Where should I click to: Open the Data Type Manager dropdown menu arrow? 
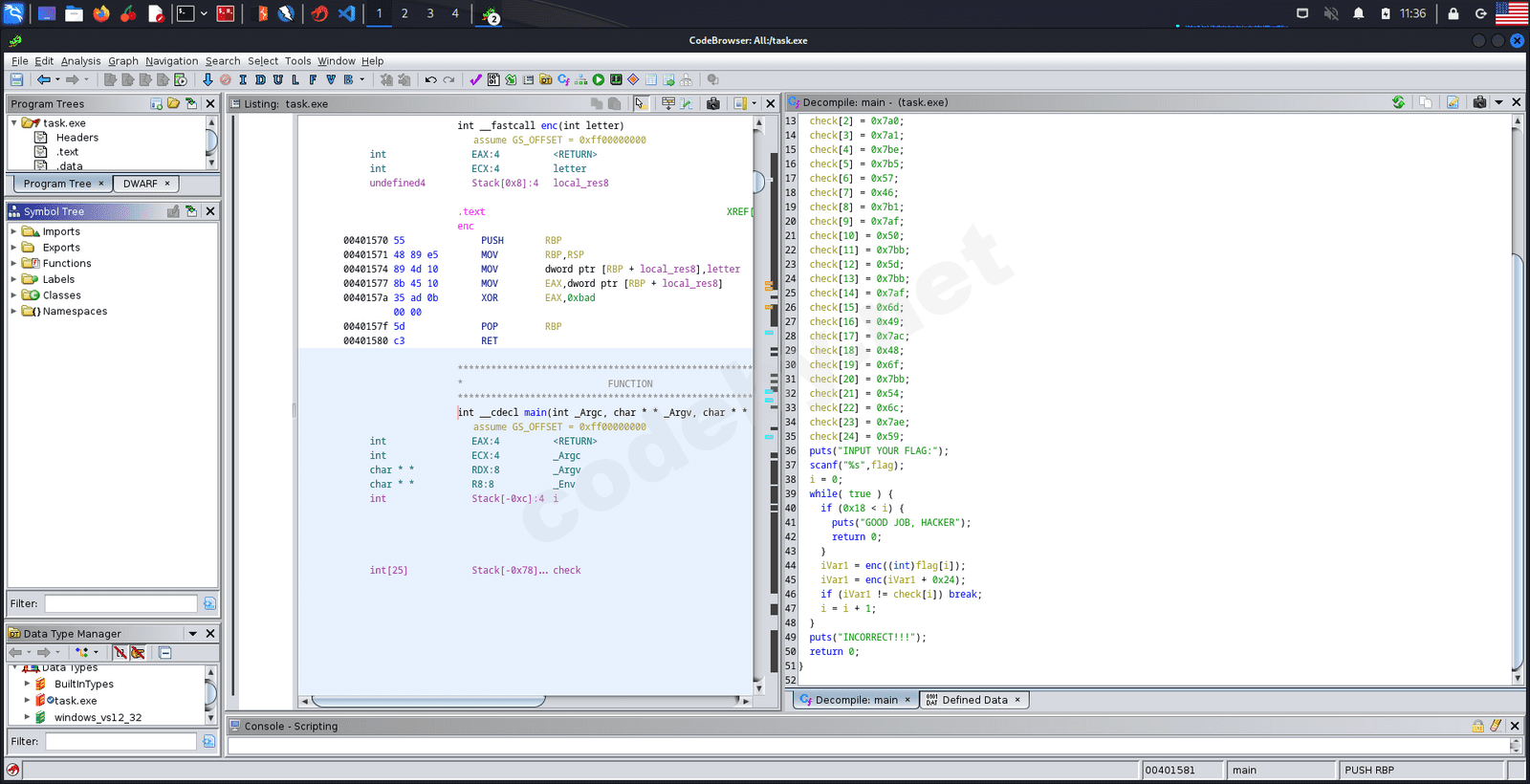(192, 634)
